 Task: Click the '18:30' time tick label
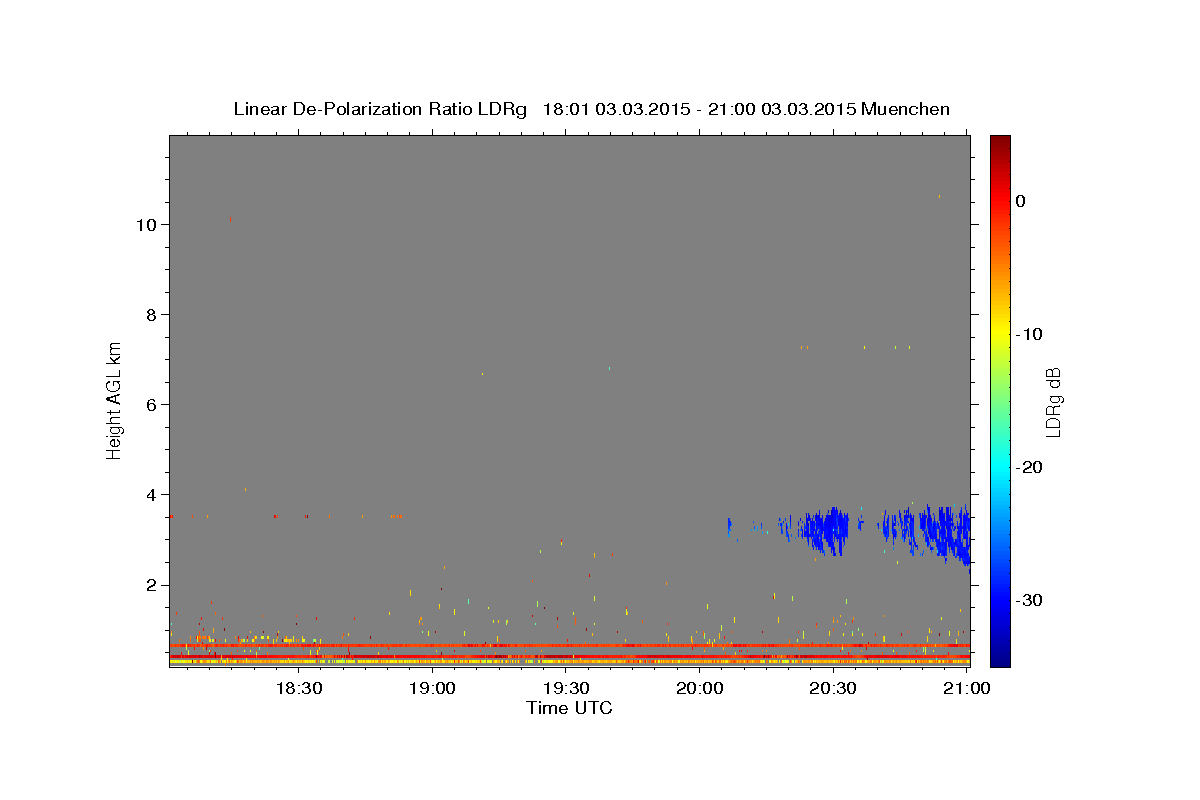pos(298,688)
